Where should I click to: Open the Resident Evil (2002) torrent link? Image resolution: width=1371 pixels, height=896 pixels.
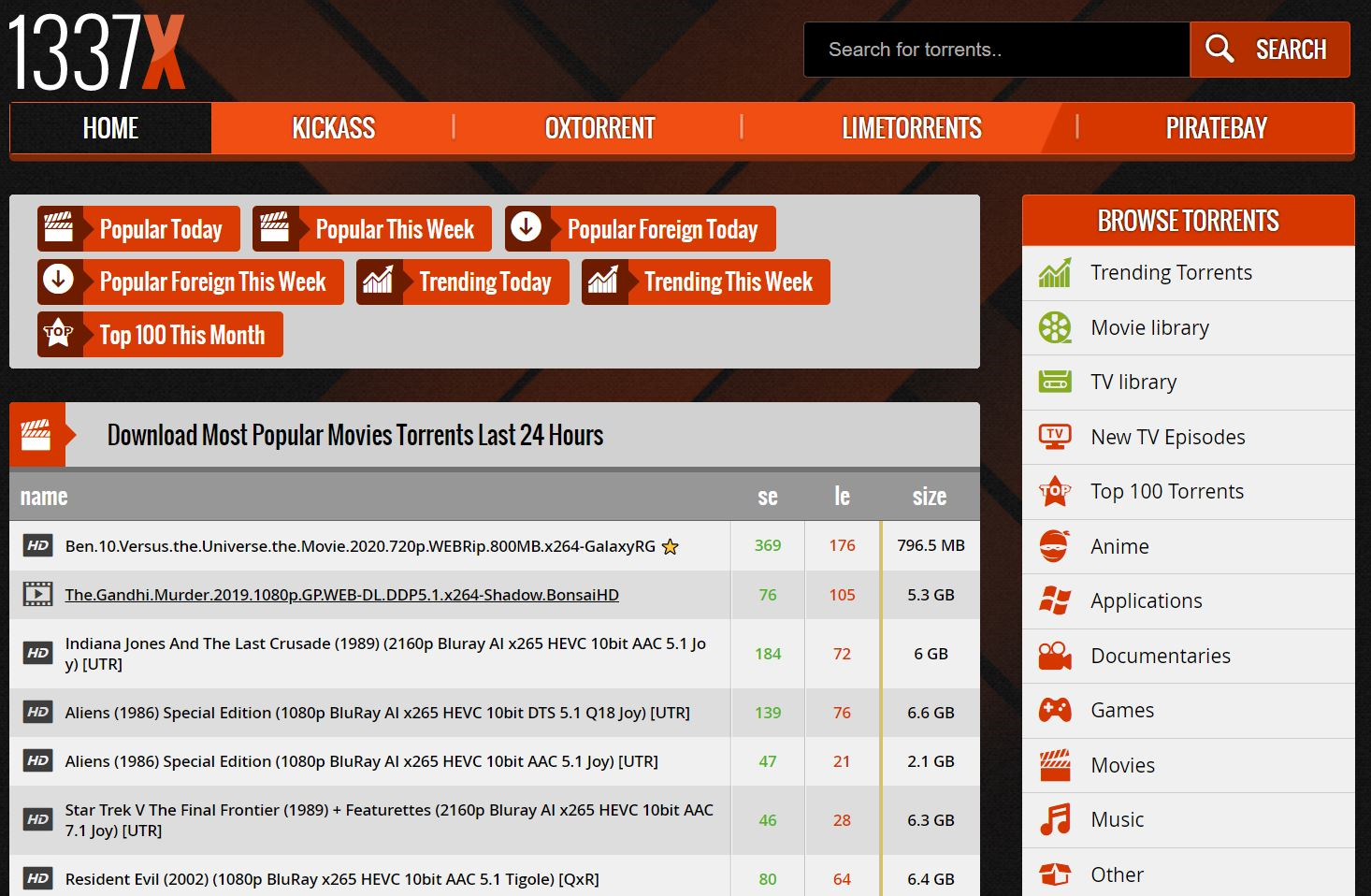tap(332, 879)
